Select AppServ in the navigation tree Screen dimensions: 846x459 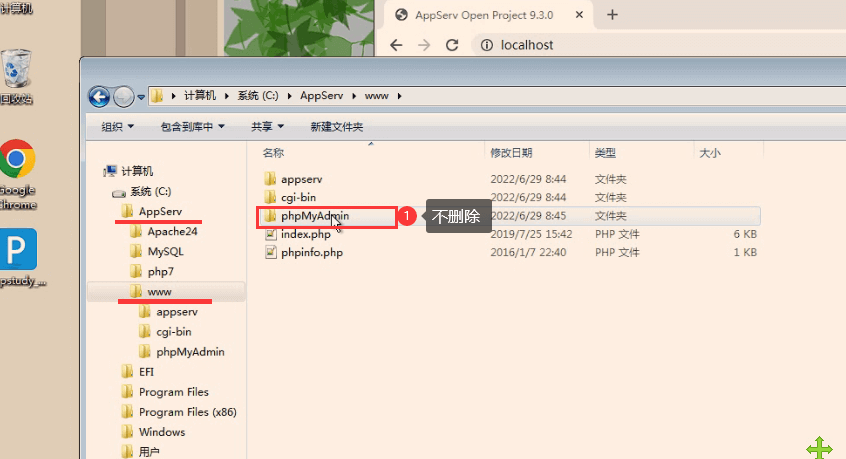pyautogui.click(x=160, y=211)
